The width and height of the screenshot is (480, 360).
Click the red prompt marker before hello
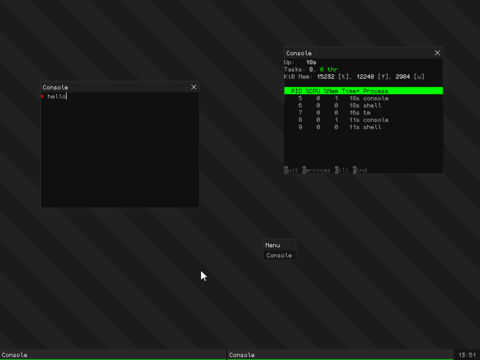tap(42, 96)
